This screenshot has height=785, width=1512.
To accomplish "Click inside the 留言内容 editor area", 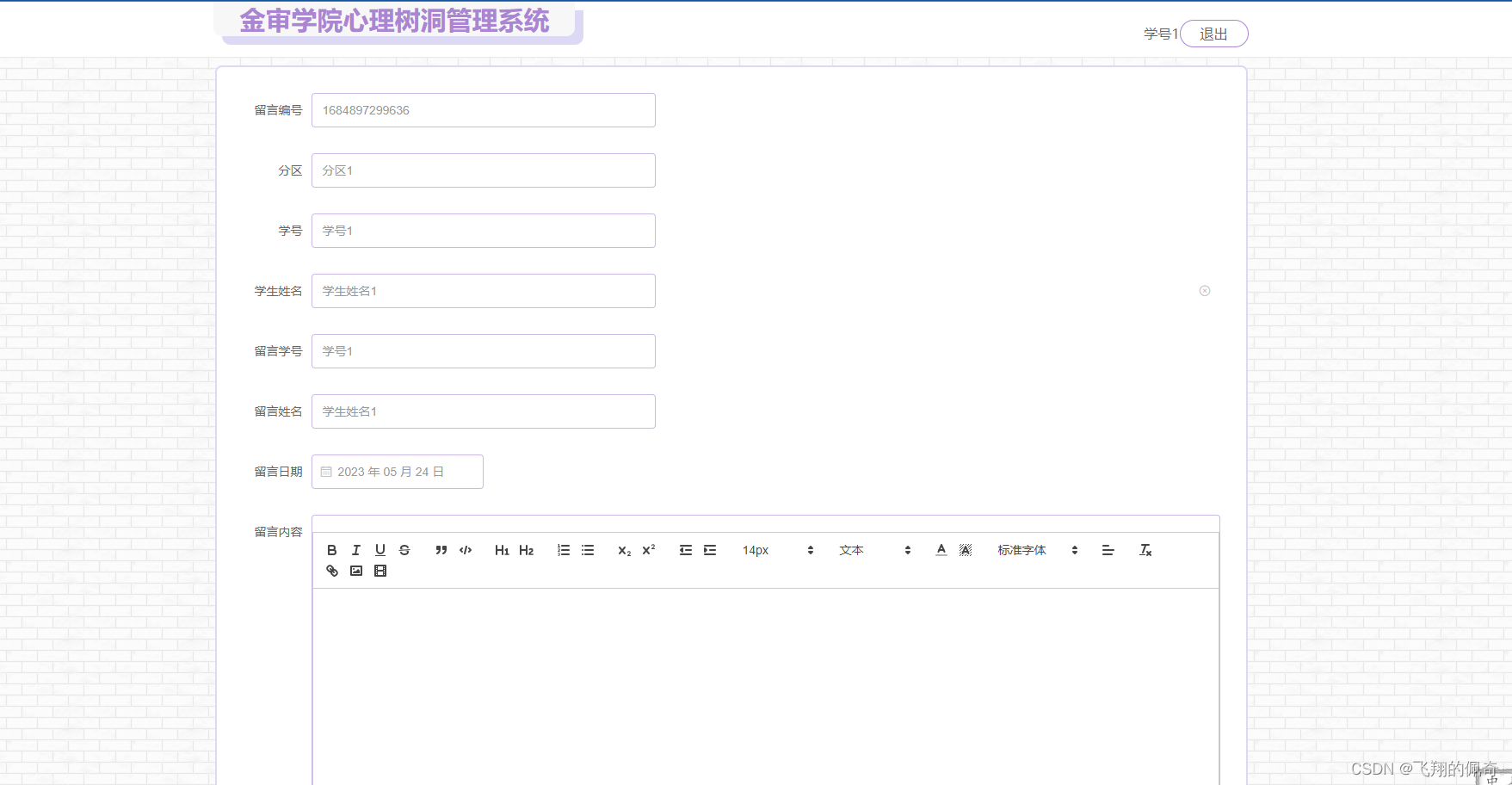I will (766, 686).
